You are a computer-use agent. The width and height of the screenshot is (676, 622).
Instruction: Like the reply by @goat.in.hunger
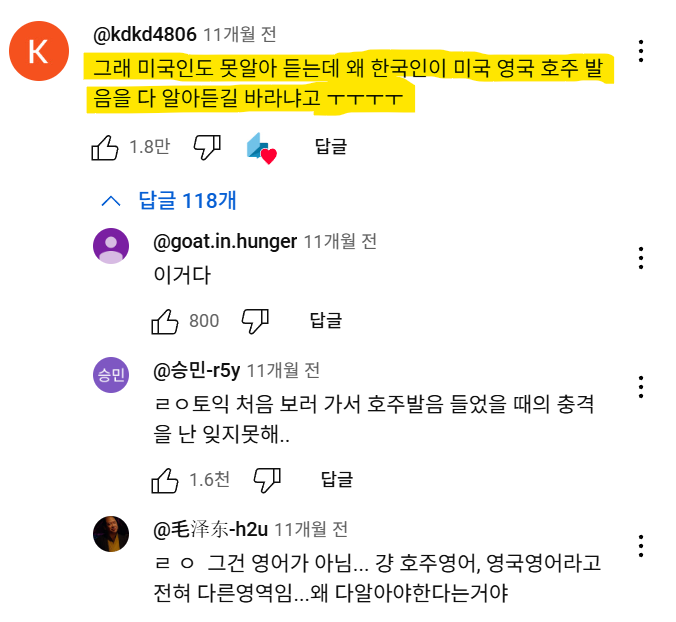click(x=165, y=321)
